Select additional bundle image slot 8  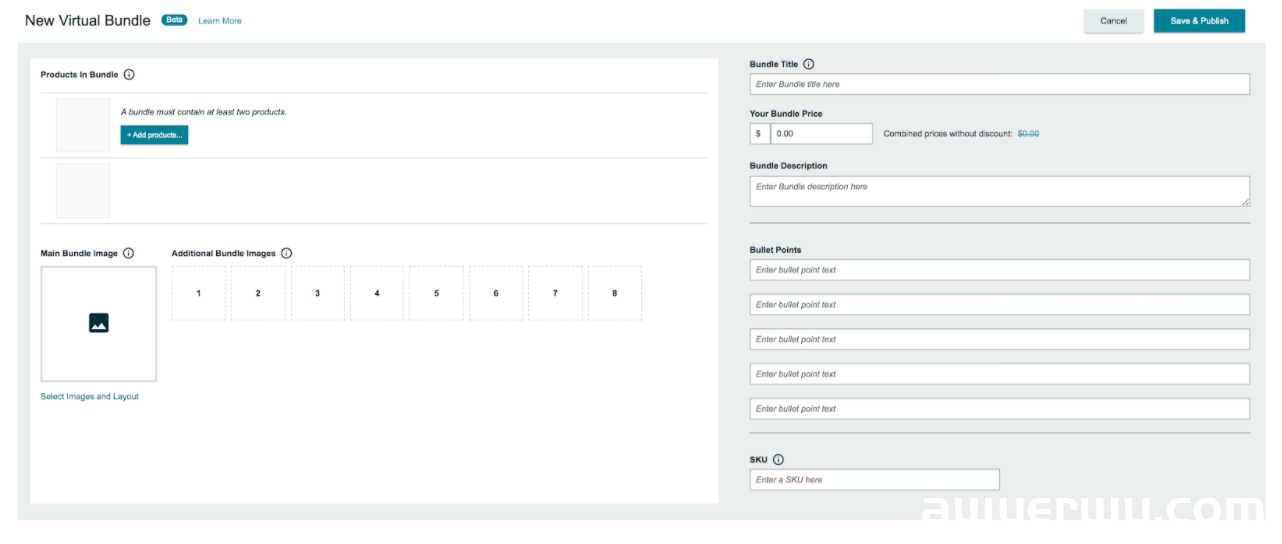615,293
